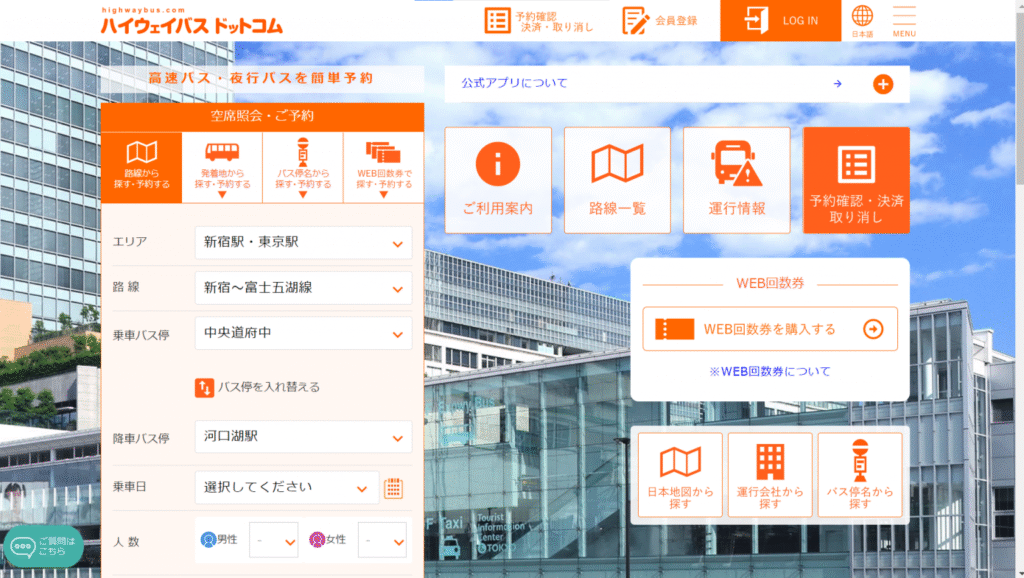1024x578 pixels.
Task: Open the 路線一覧 map tile
Action: (x=617, y=180)
